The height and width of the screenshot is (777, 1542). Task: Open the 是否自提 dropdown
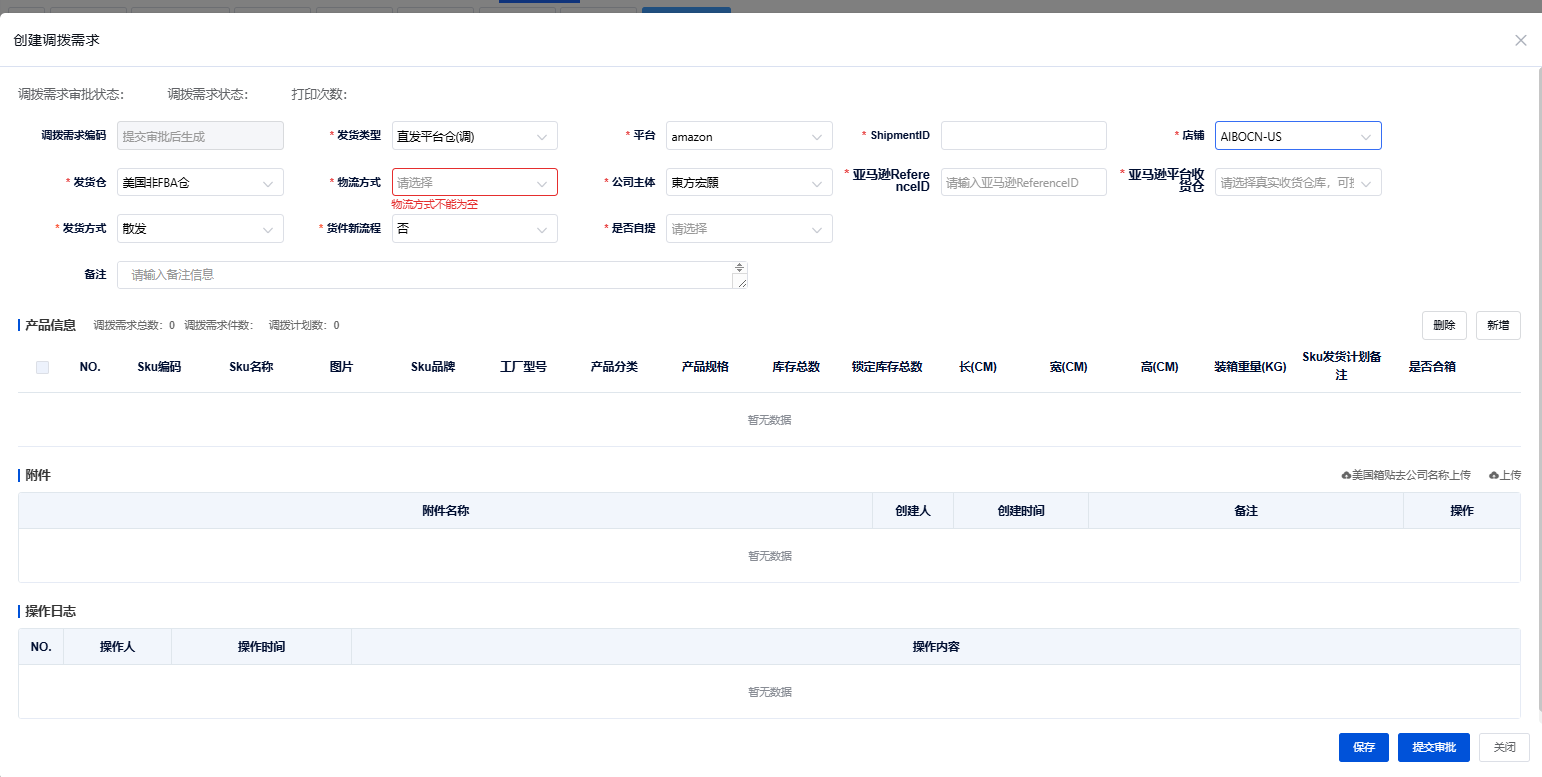[x=748, y=229]
